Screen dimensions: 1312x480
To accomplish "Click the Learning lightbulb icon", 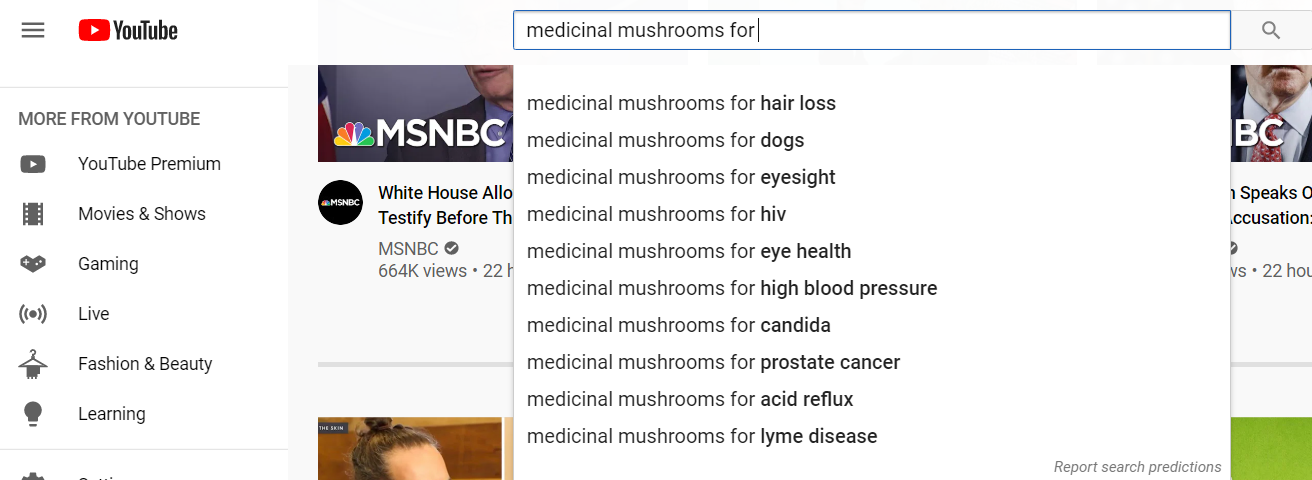I will pos(33,413).
